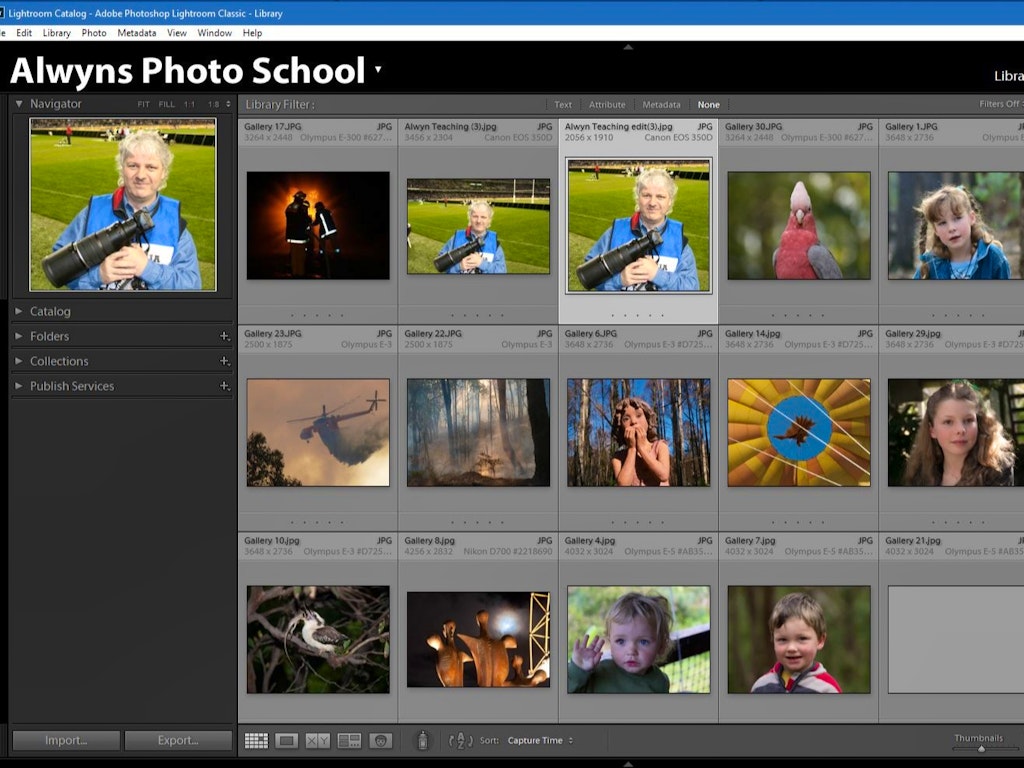Click '2056 x 1910' dimensions text

[589, 138]
